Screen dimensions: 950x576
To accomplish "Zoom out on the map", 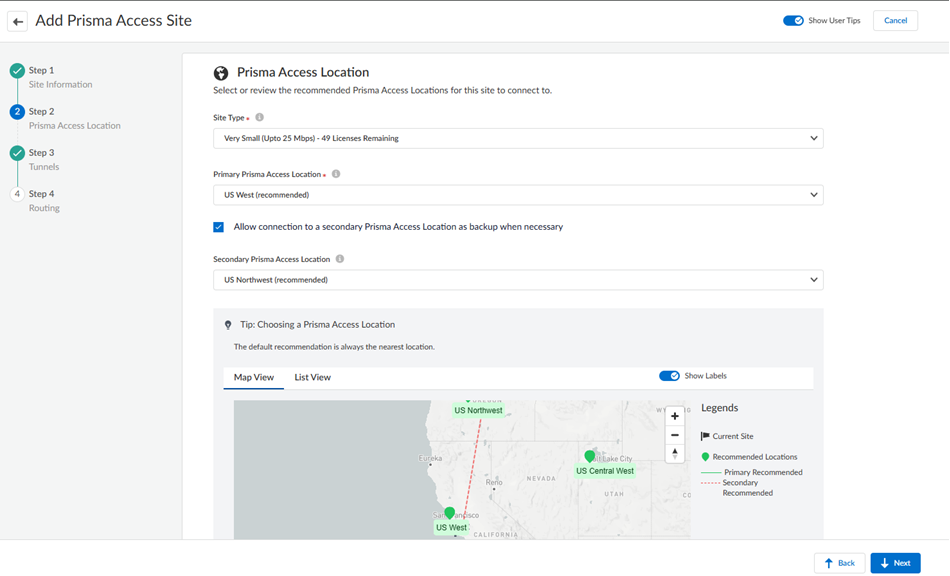I will click(675, 435).
